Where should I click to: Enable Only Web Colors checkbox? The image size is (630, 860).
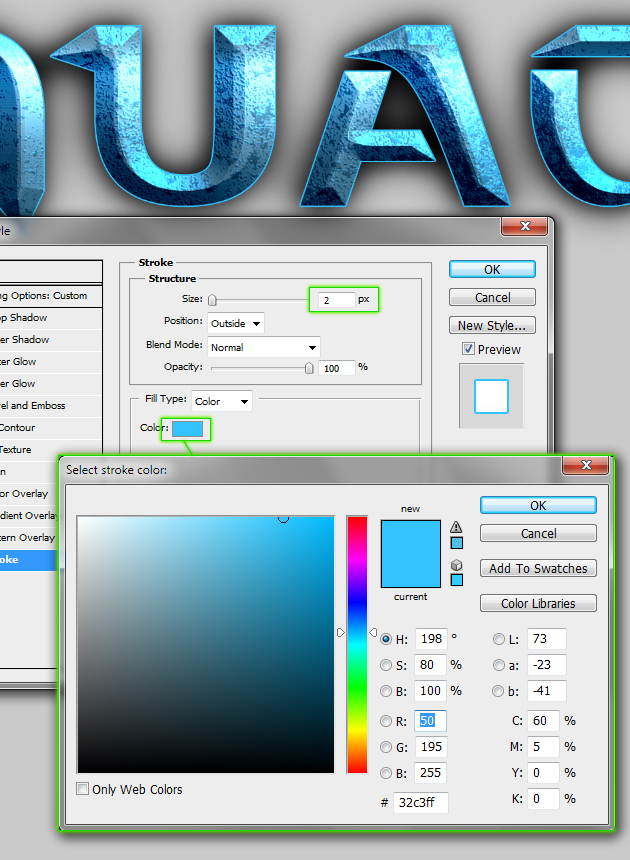click(x=83, y=789)
